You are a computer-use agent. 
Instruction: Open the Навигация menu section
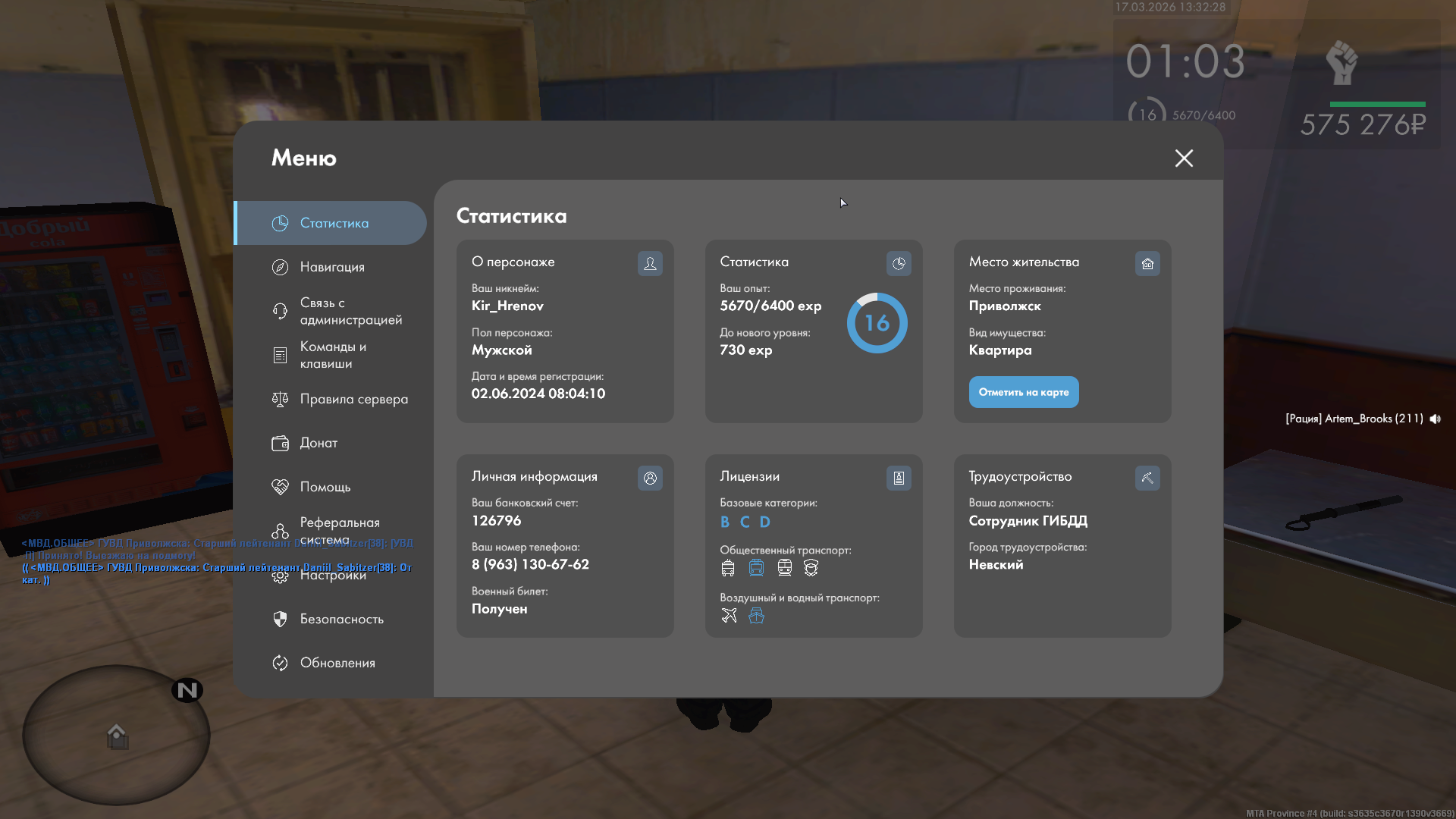332,267
